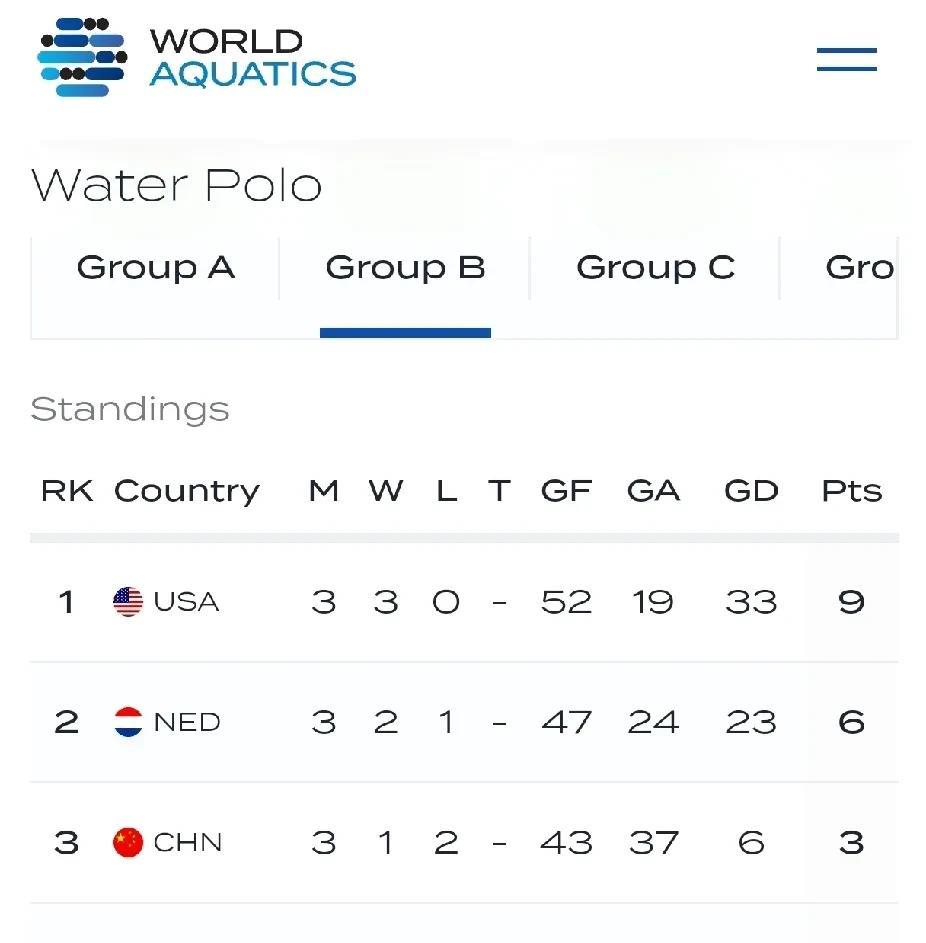
Task: Click the USA points value 9
Action: coord(851,602)
